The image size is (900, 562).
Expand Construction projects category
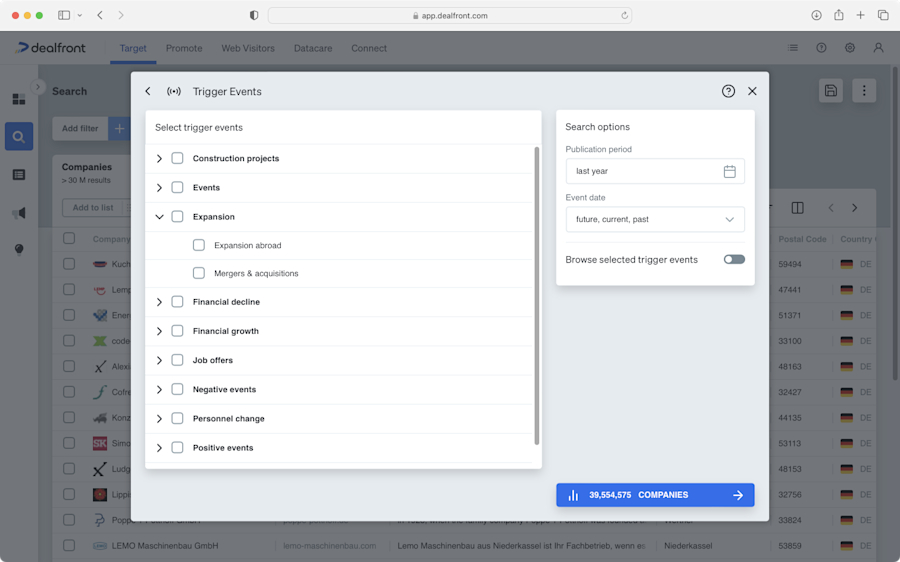click(159, 158)
